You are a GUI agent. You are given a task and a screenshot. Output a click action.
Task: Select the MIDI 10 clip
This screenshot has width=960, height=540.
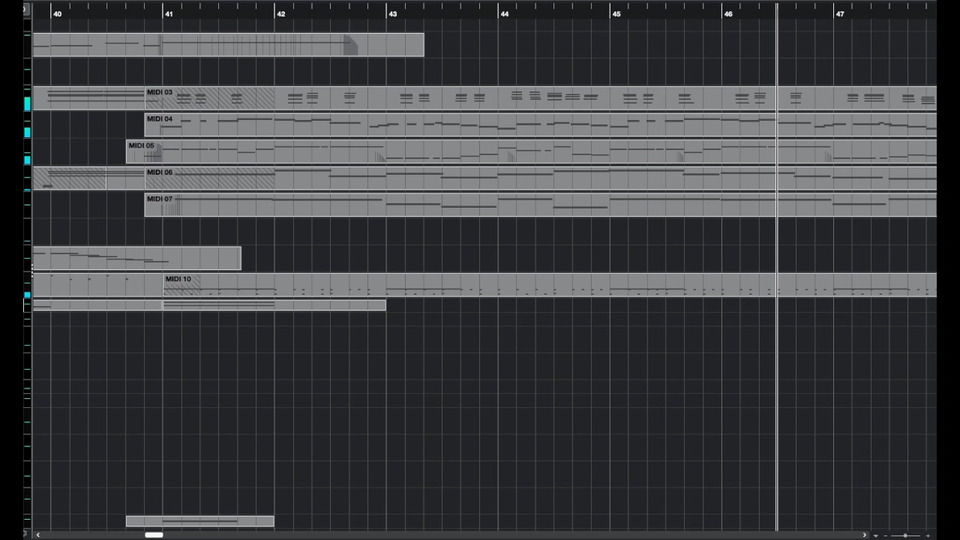pyautogui.click(x=550, y=285)
